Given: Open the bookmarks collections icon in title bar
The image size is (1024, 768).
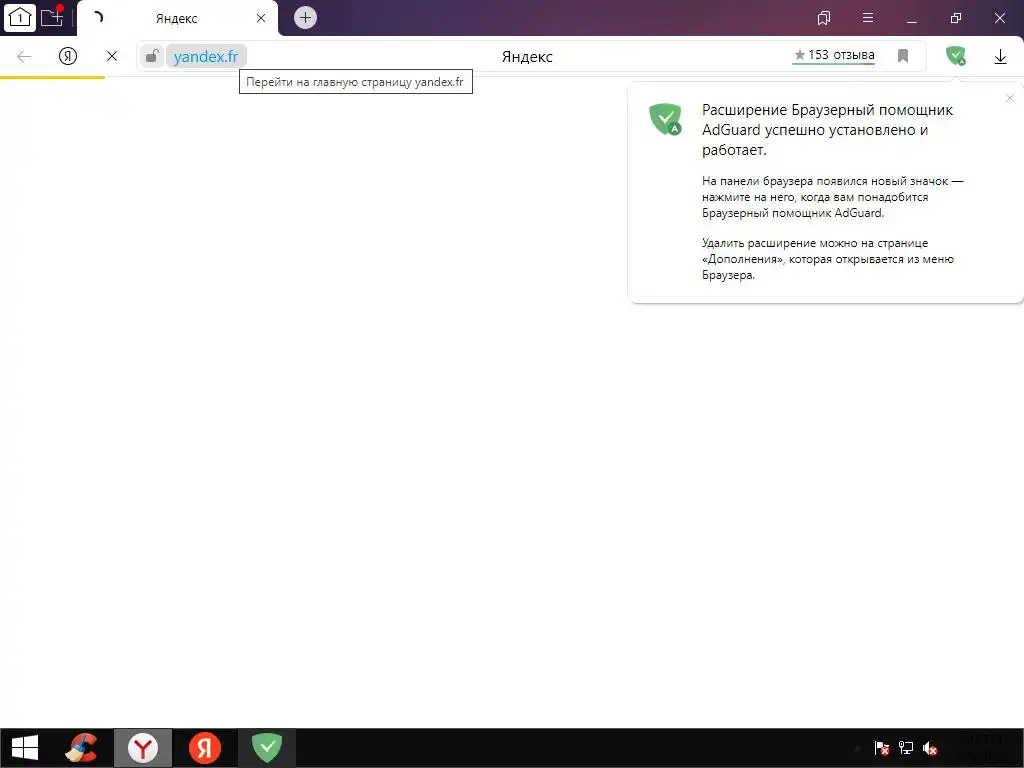Looking at the screenshot, I should tap(824, 18).
